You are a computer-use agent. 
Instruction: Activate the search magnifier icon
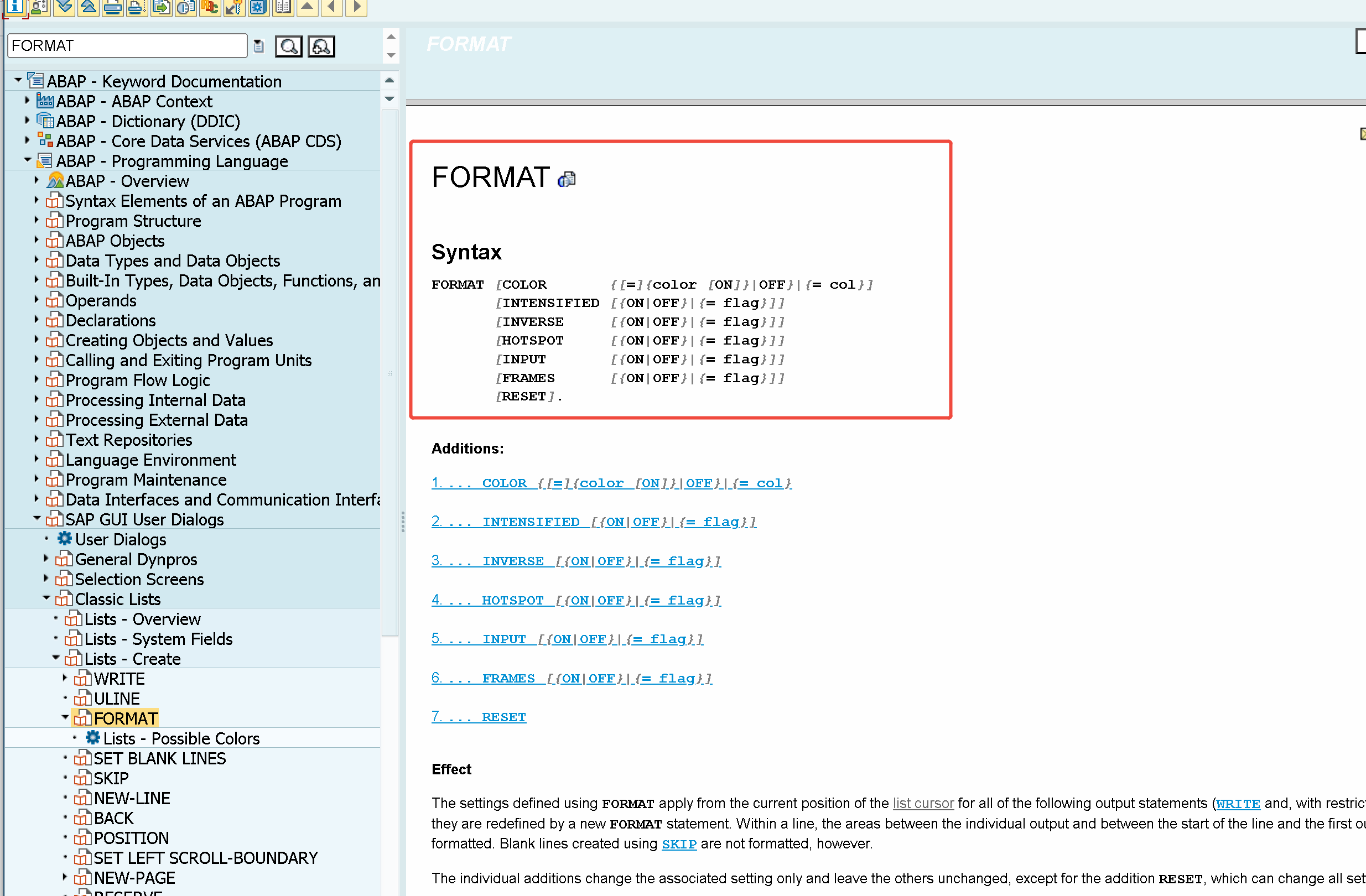tap(289, 46)
